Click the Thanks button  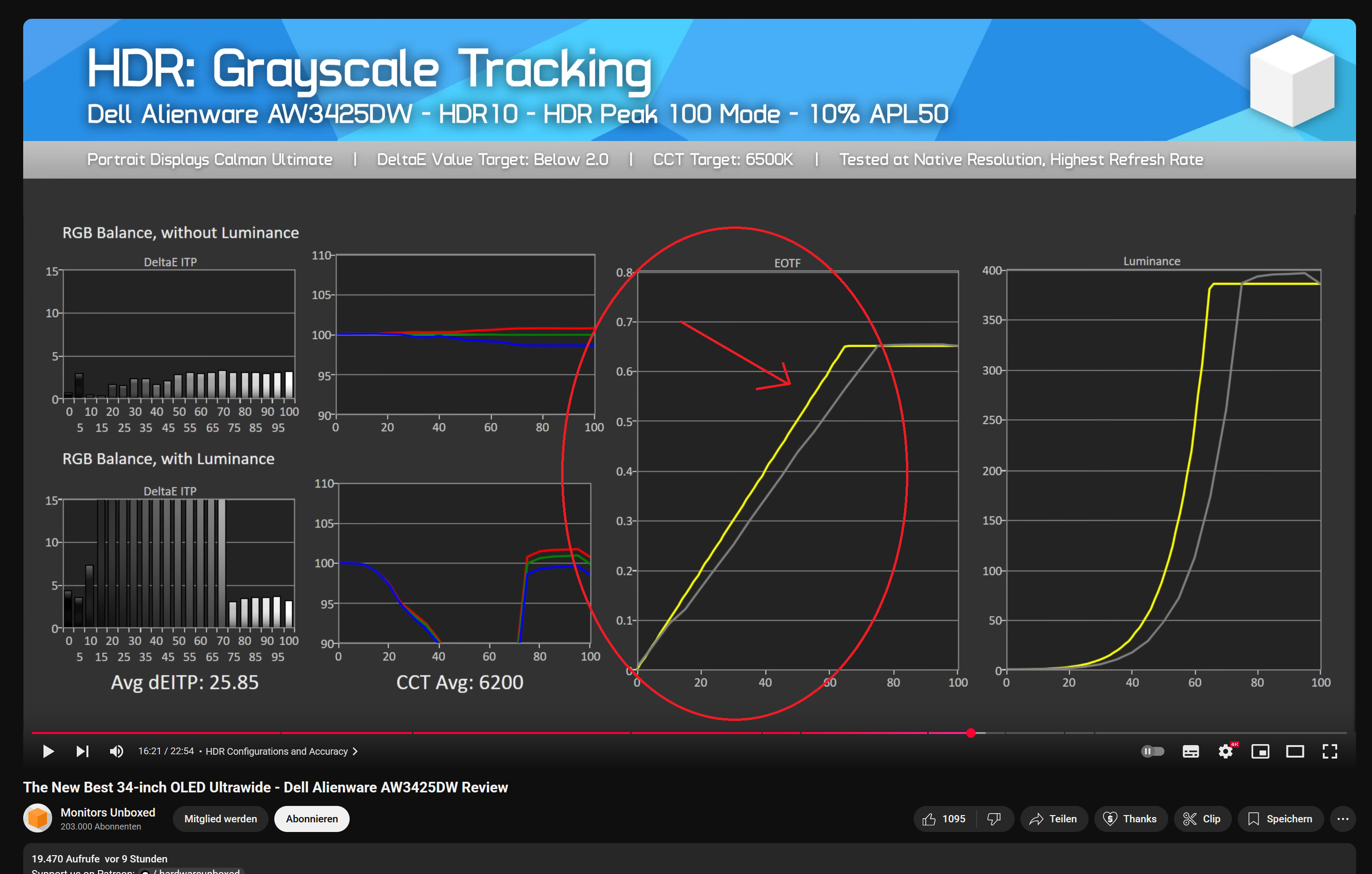[1130, 819]
